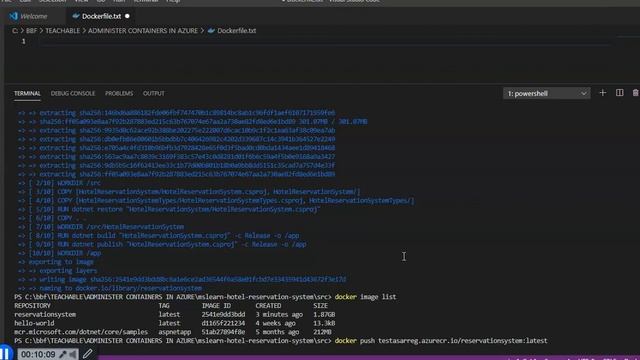Open the '1: powershell' terminal dropdown
The height and width of the screenshot is (360, 640).
point(547,93)
